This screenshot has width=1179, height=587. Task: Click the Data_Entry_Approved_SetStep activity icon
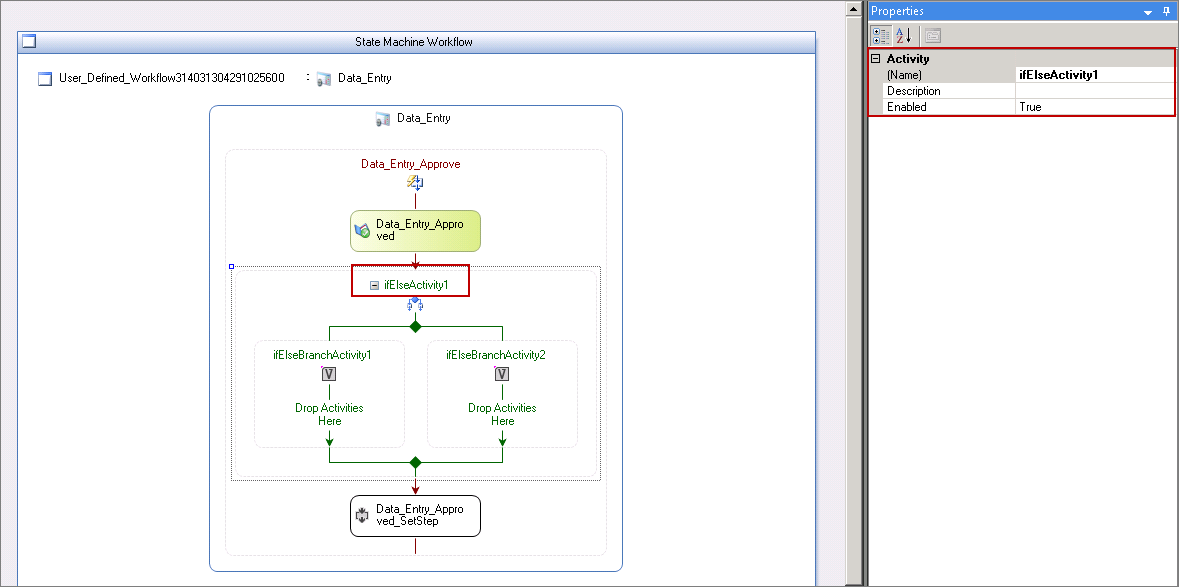pyautogui.click(x=362, y=516)
